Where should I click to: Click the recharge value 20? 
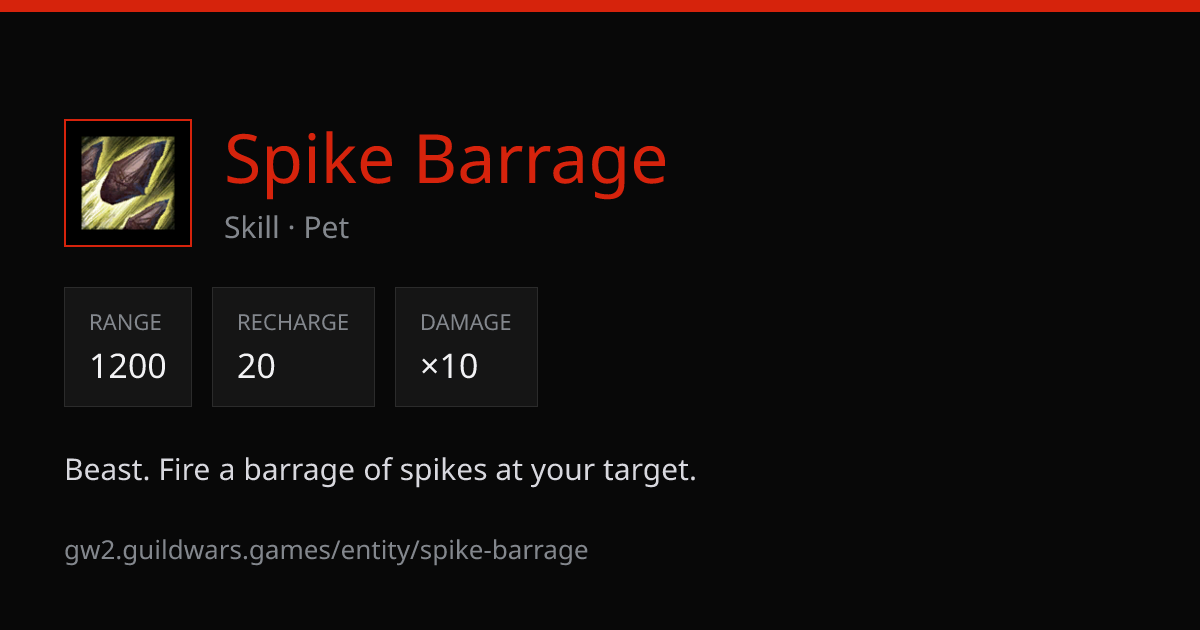pos(256,367)
